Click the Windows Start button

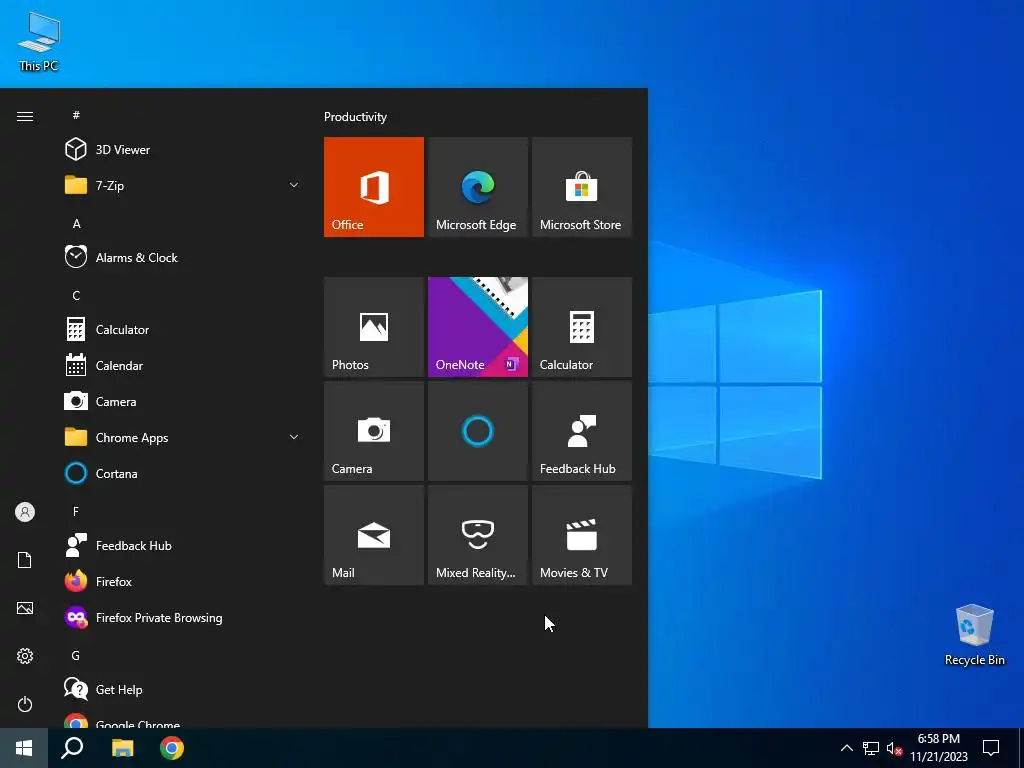(24, 748)
